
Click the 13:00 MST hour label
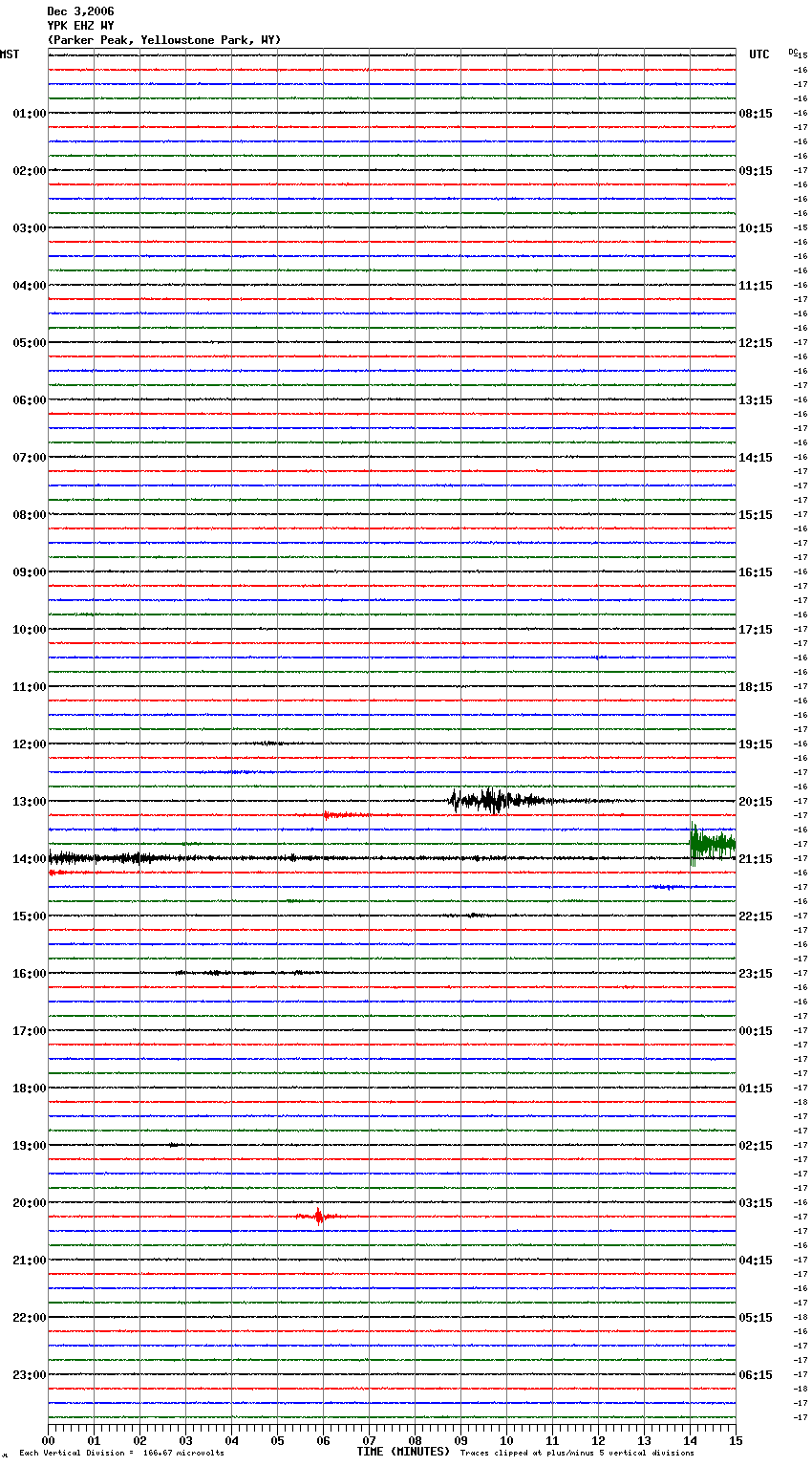pyautogui.click(x=29, y=802)
